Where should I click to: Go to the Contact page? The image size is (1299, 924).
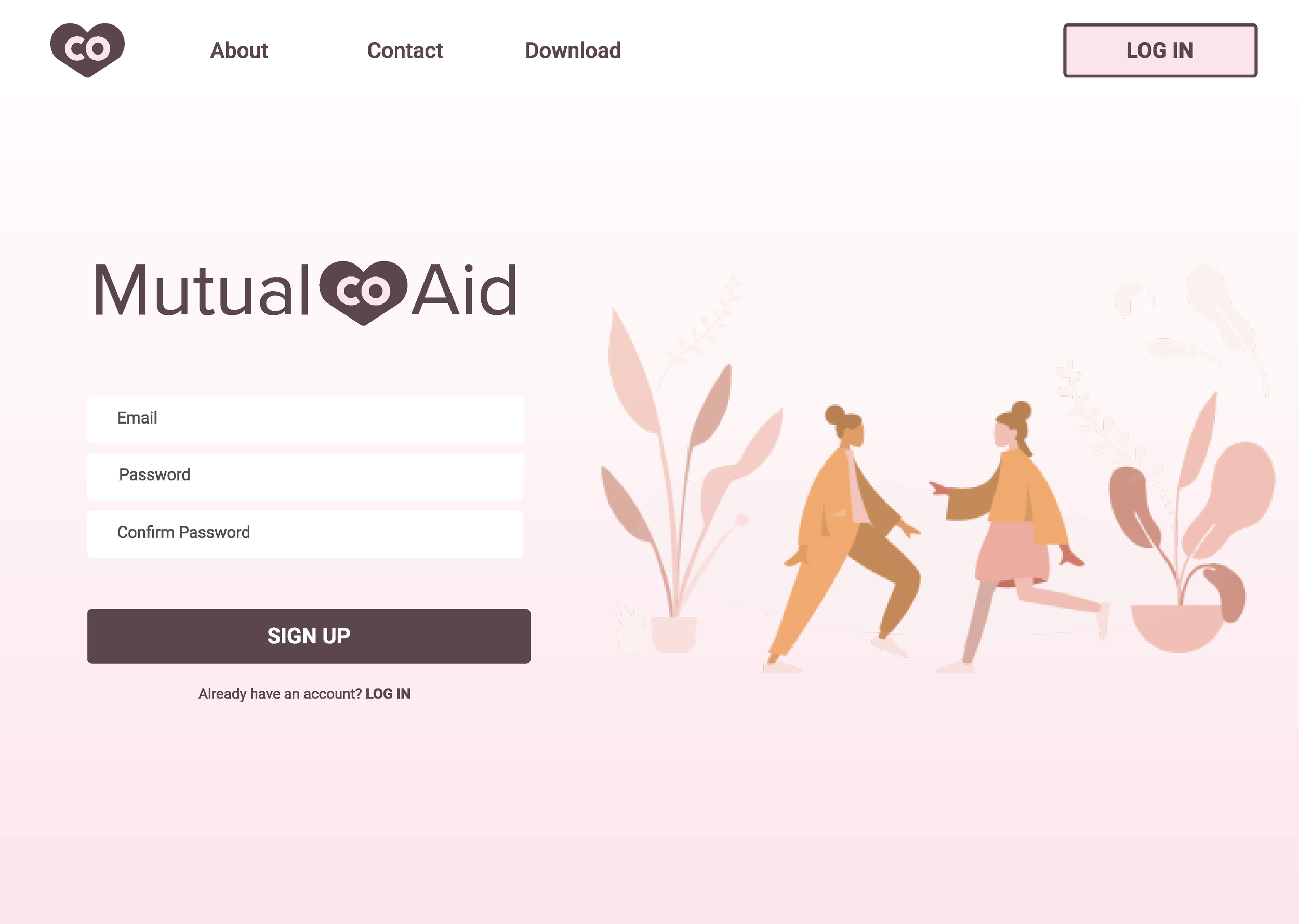(404, 50)
